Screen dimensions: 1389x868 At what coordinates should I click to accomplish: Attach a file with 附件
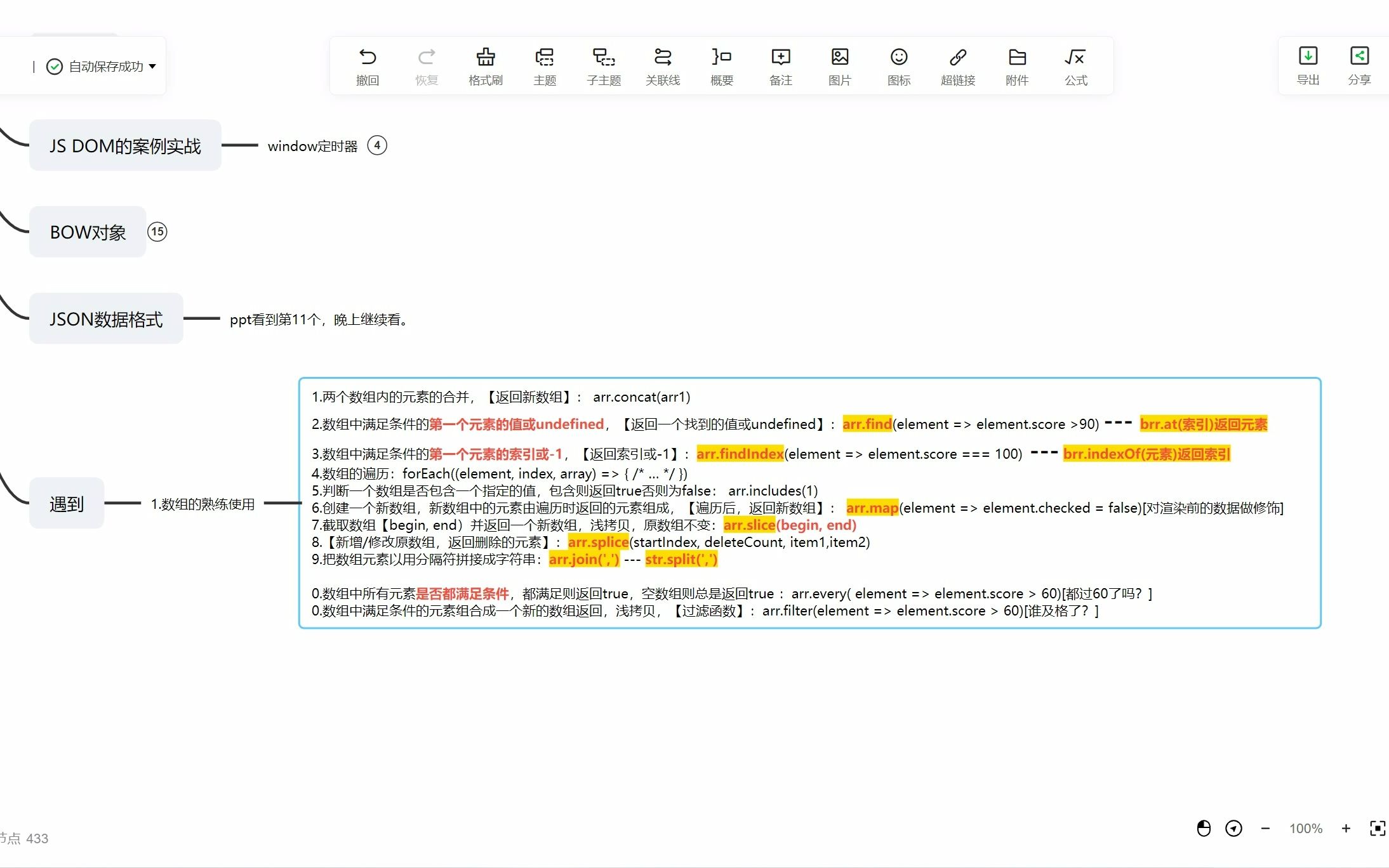coord(1017,67)
